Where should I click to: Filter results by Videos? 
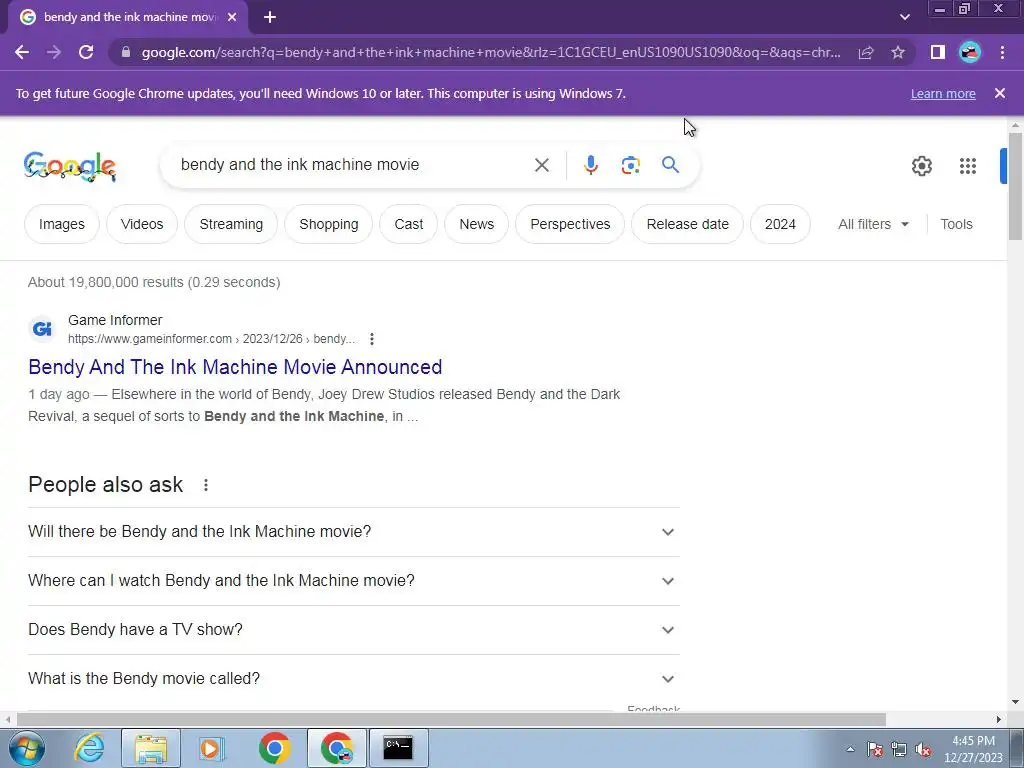click(142, 224)
